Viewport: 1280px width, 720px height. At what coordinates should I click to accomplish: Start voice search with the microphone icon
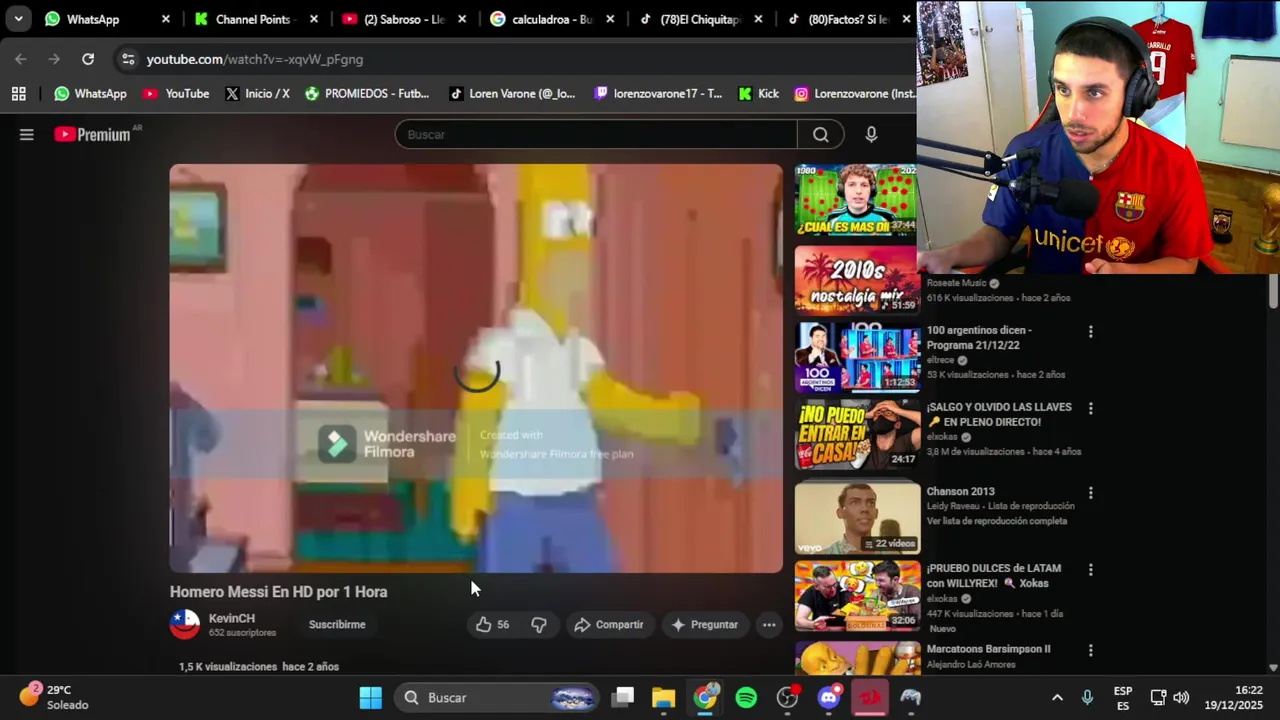871,134
